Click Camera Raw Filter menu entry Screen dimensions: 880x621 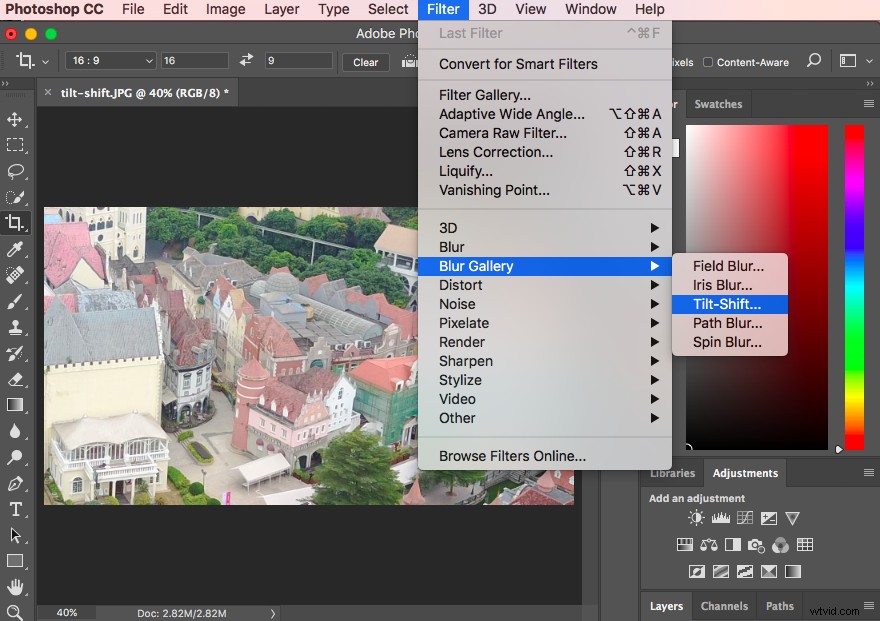(503, 133)
